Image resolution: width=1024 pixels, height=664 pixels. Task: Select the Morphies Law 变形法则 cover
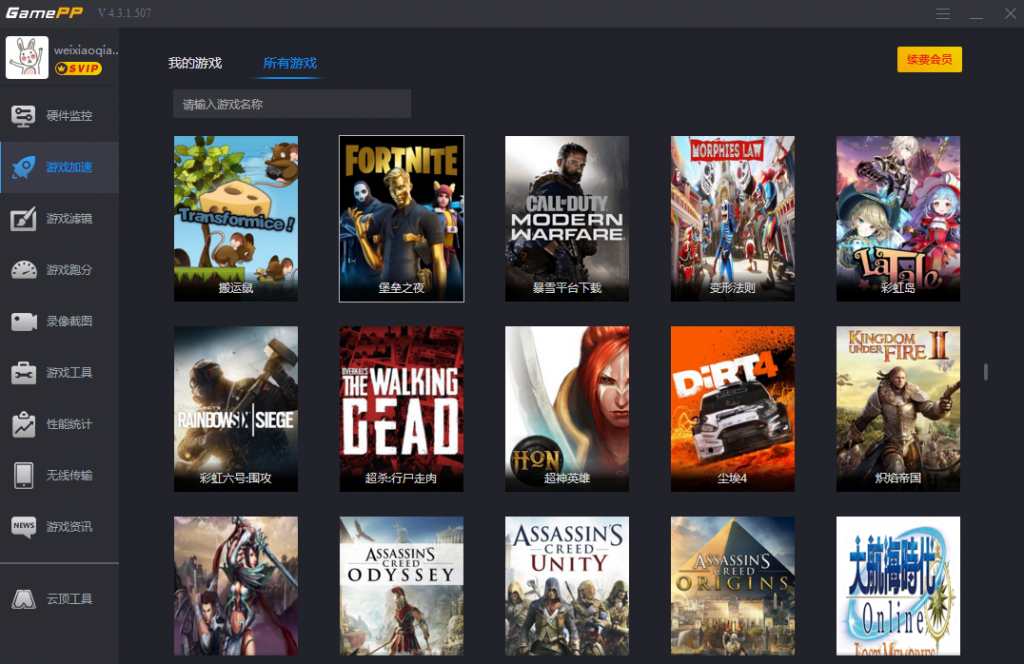tap(733, 219)
